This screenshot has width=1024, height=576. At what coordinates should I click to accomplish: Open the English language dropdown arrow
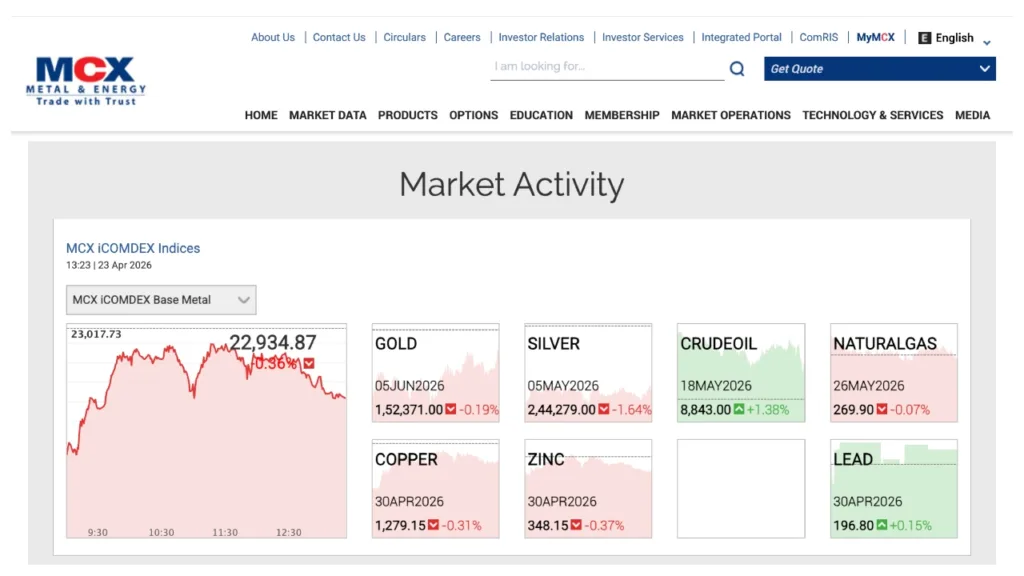click(x=987, y=42)
